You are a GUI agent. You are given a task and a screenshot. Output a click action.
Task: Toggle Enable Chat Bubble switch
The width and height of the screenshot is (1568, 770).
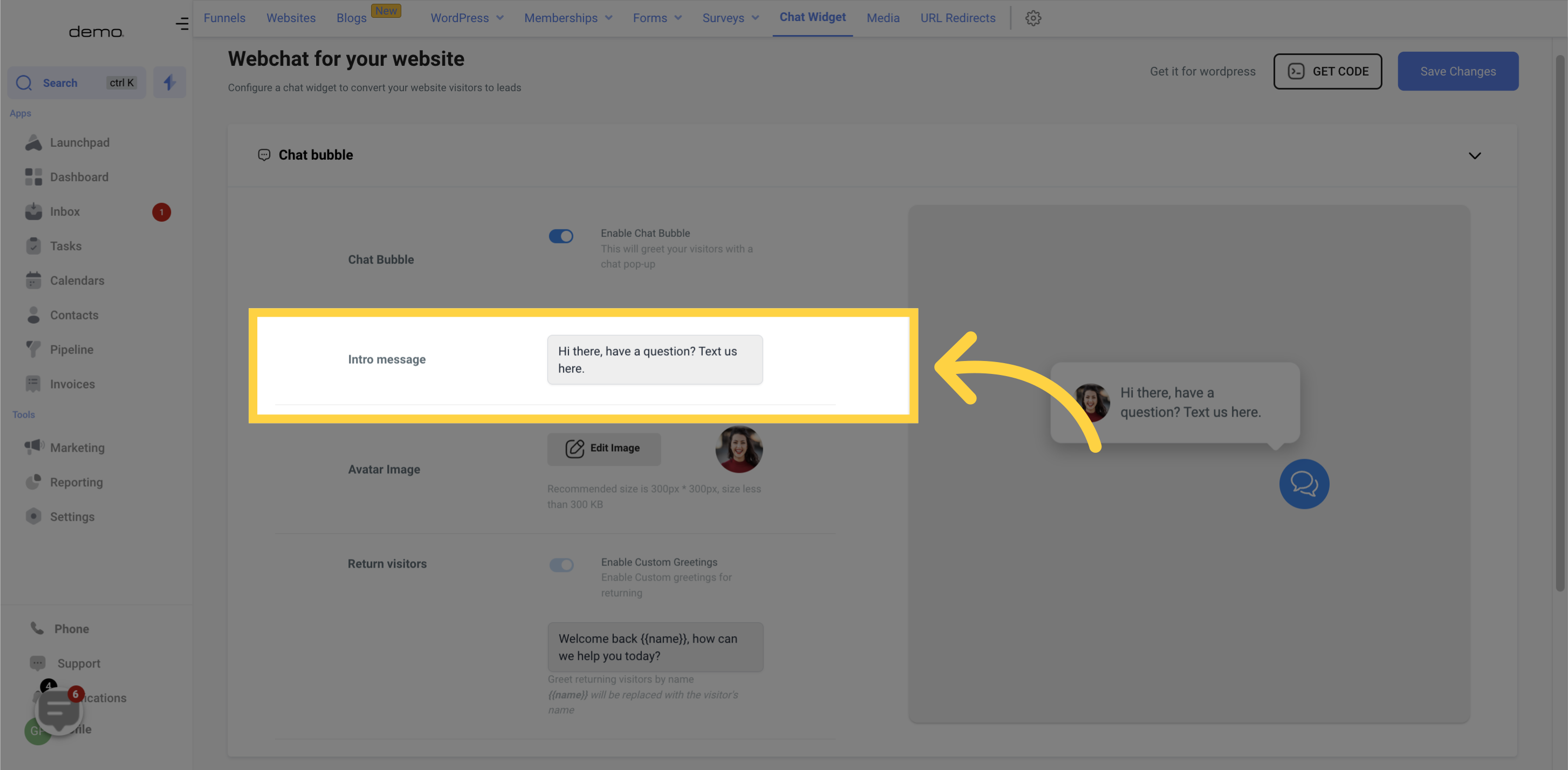(562, 235)
